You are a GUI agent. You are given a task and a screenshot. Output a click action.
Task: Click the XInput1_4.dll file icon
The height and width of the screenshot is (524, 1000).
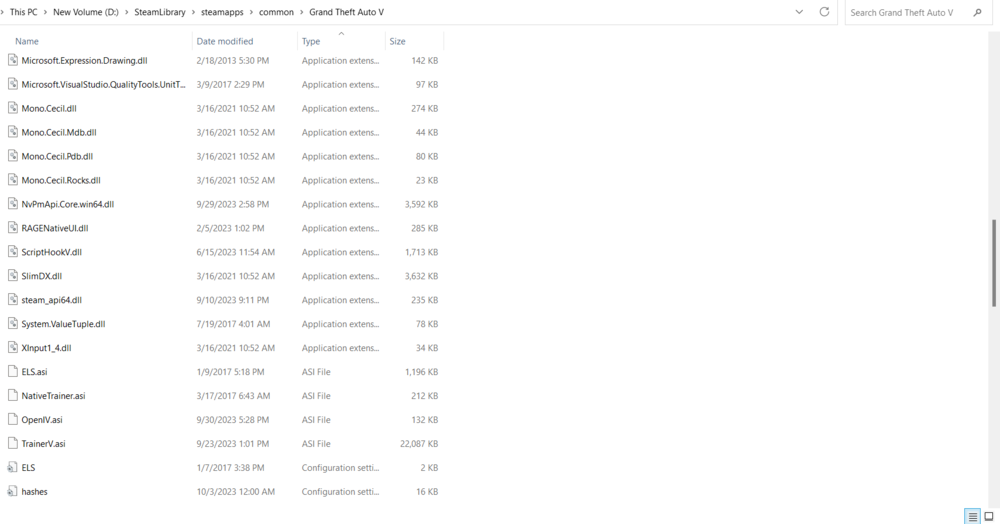[x=12, y=347]
